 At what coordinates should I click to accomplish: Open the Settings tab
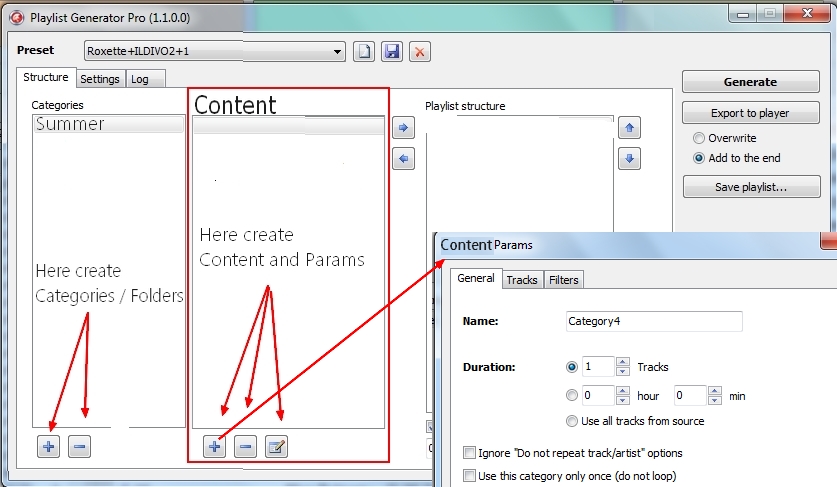pyautogui.click(x=100, y=79)
